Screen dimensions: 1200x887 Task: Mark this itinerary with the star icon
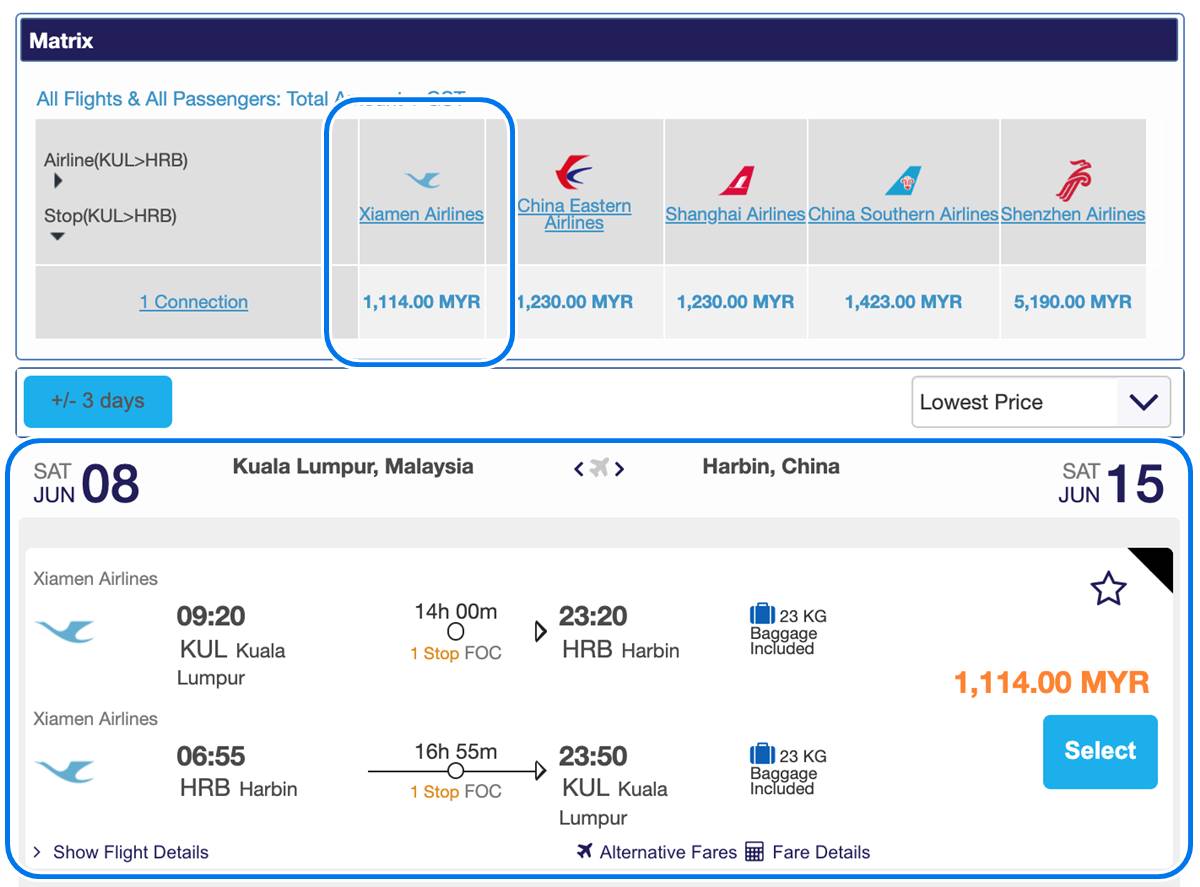(x=1108, y=589)
